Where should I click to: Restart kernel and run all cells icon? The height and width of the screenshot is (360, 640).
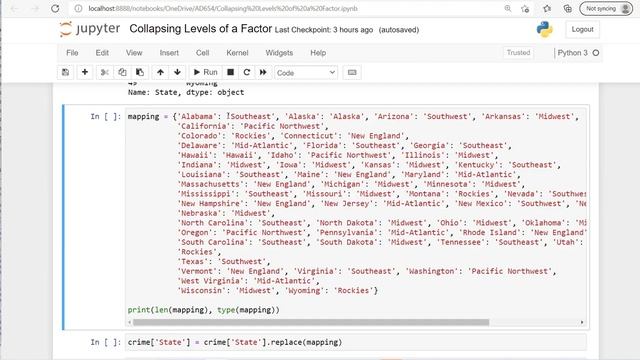pos(263,72)
